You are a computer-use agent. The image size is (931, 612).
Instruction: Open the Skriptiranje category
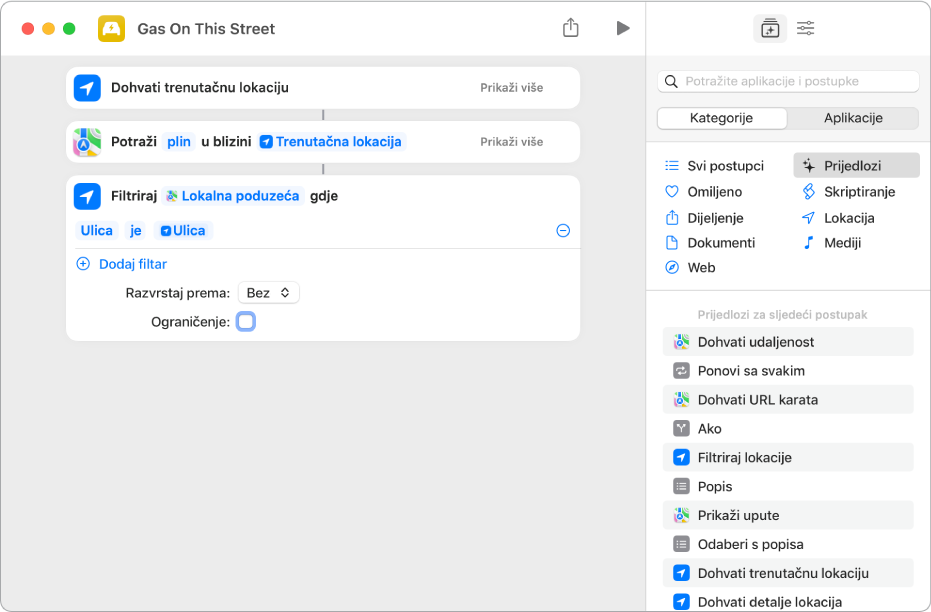tap(859, 192)
